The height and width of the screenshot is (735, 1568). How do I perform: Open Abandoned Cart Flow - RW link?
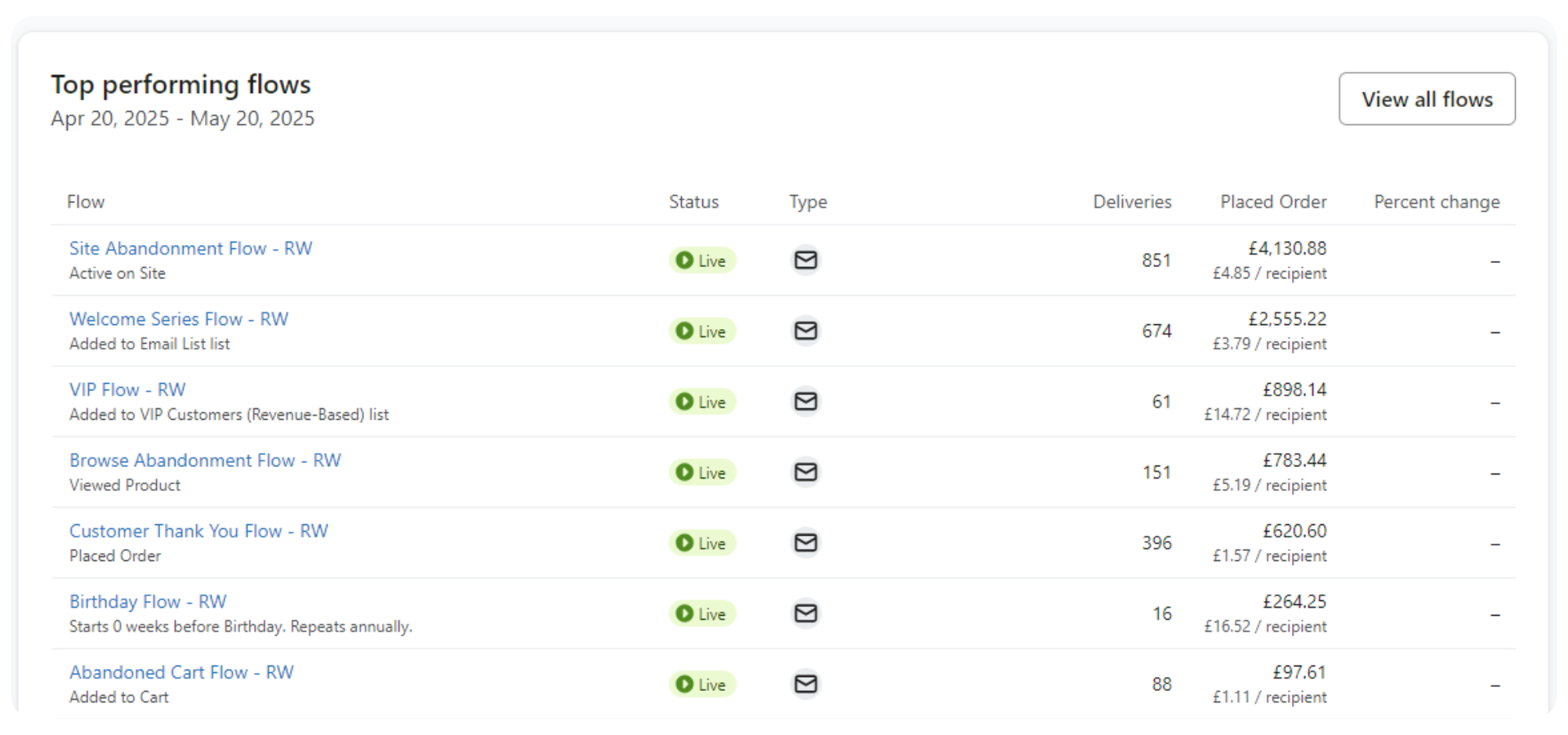(181, 672)
